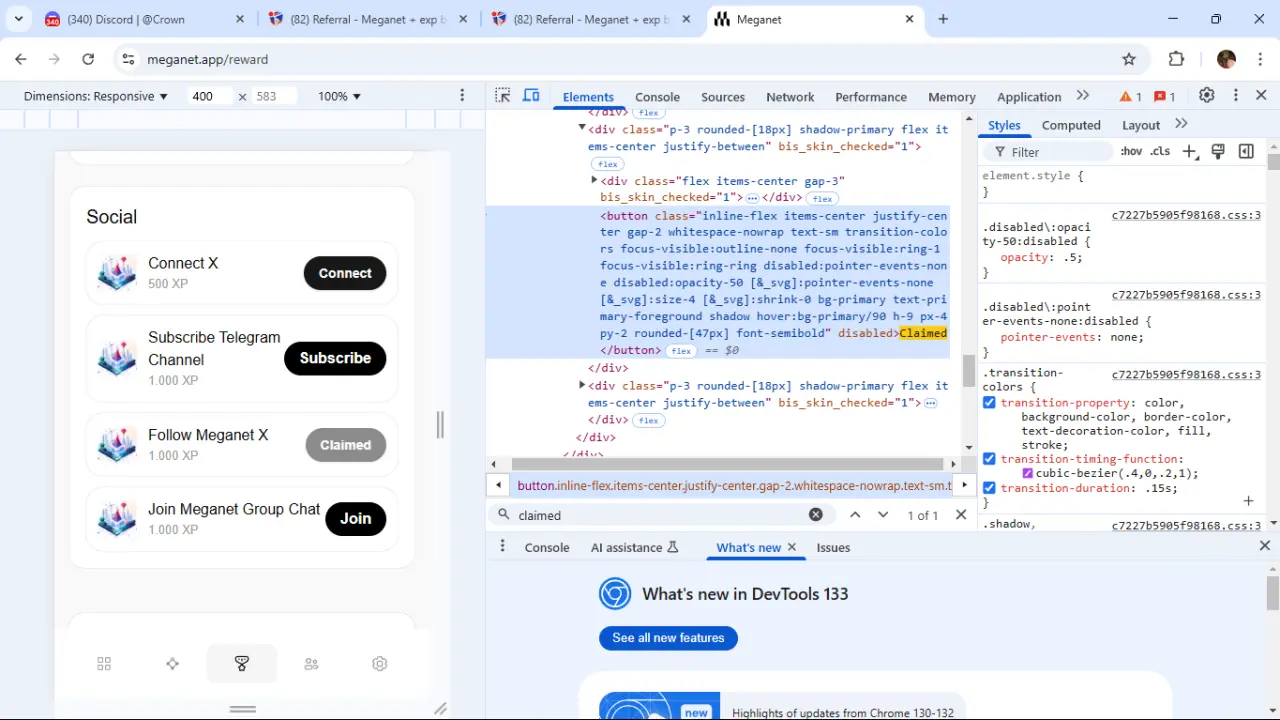Switch to the Layout styles tab
The height and width of the screenshot is (720, 1280).
pos(1141,125)
